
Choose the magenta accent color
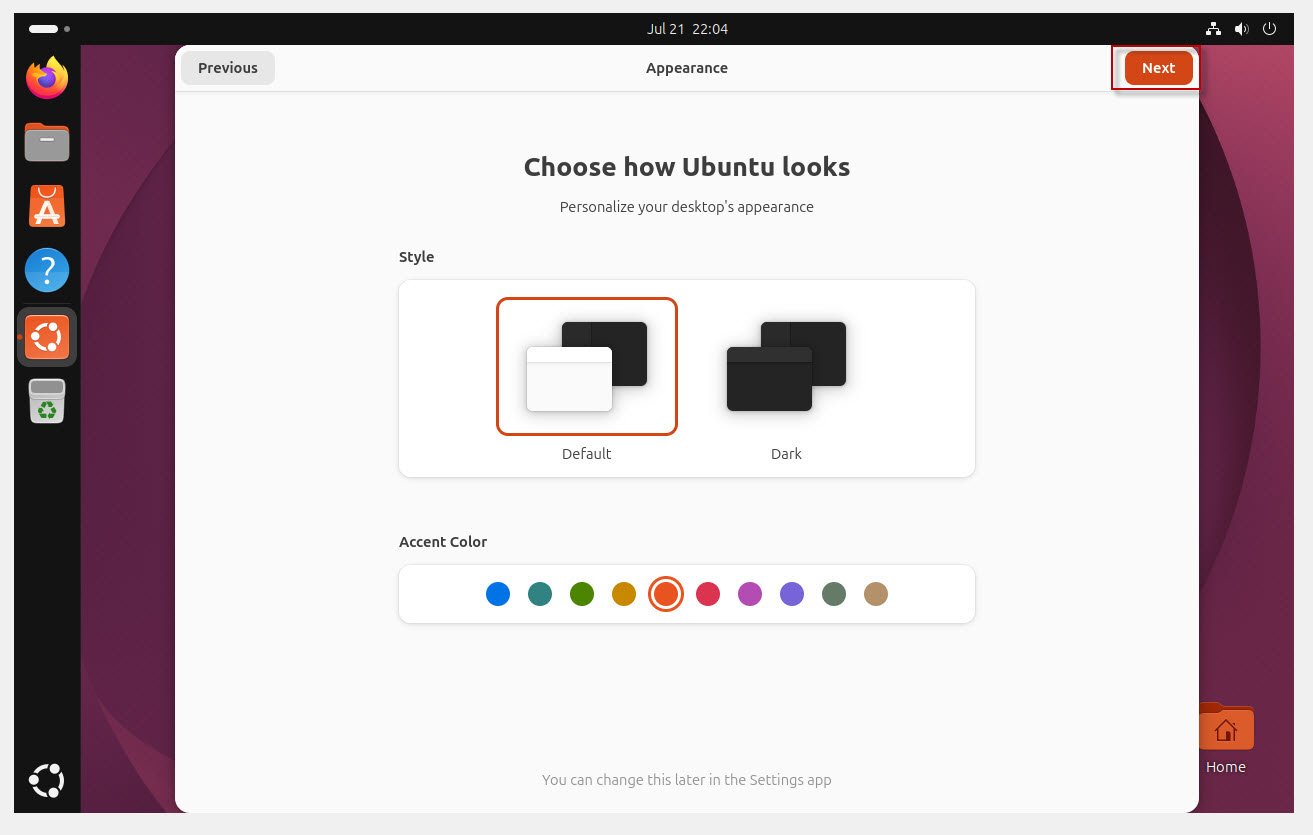750,594
